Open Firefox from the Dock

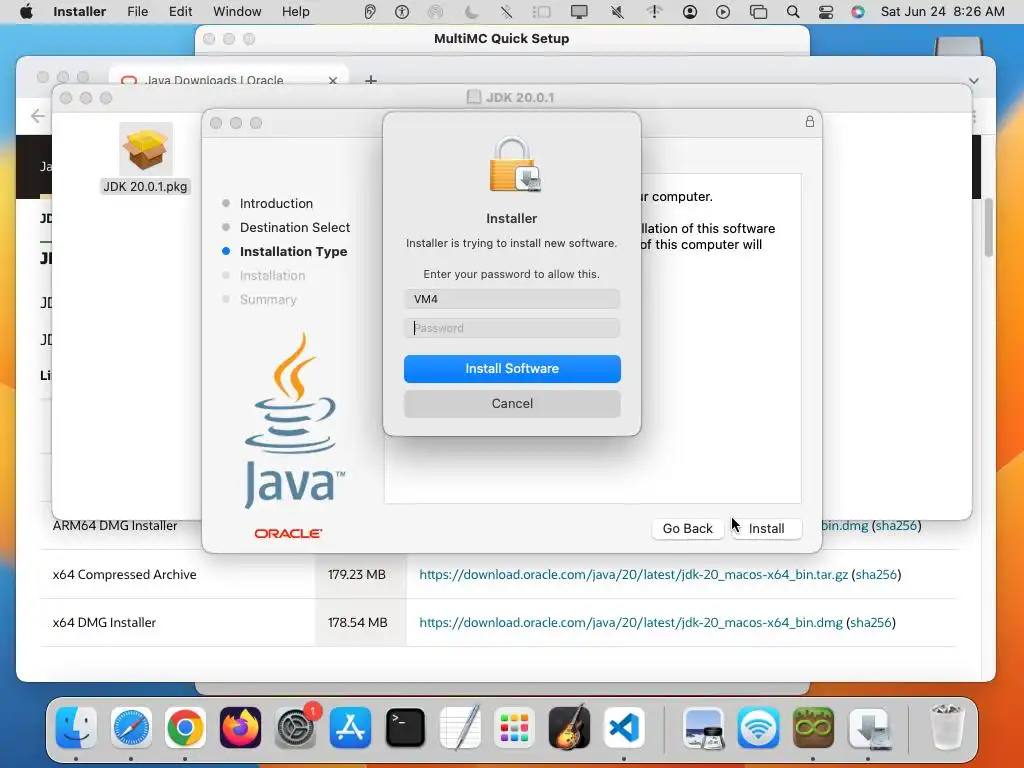point(240,728)
